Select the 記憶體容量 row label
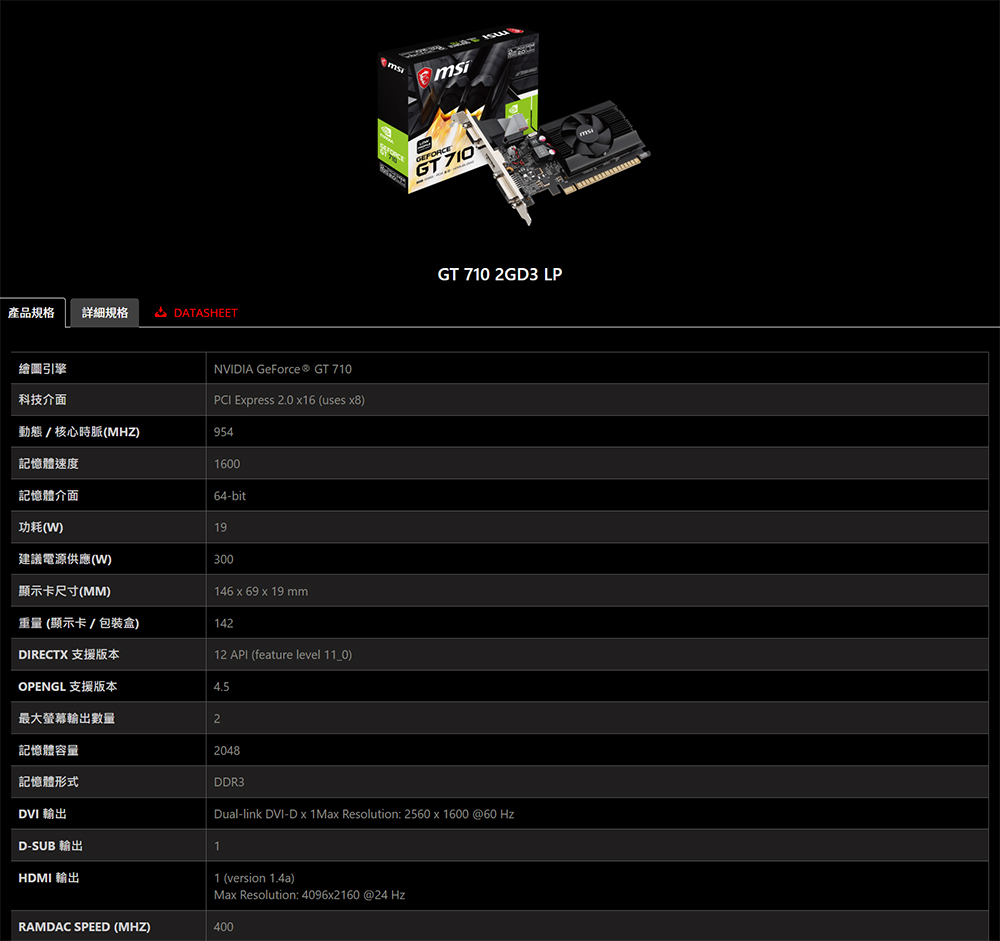 tap(48, 750)
